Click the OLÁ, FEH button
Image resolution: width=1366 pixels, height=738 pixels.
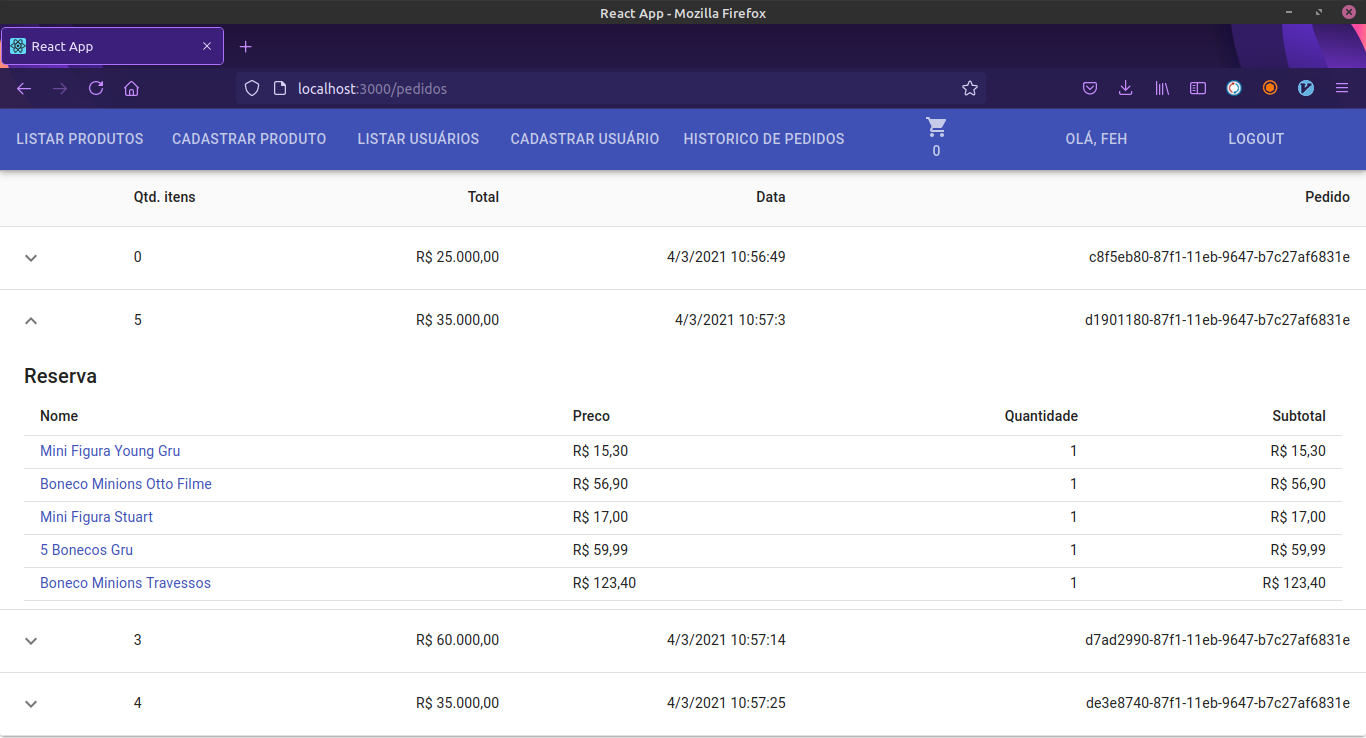(x=1096, y=139)
